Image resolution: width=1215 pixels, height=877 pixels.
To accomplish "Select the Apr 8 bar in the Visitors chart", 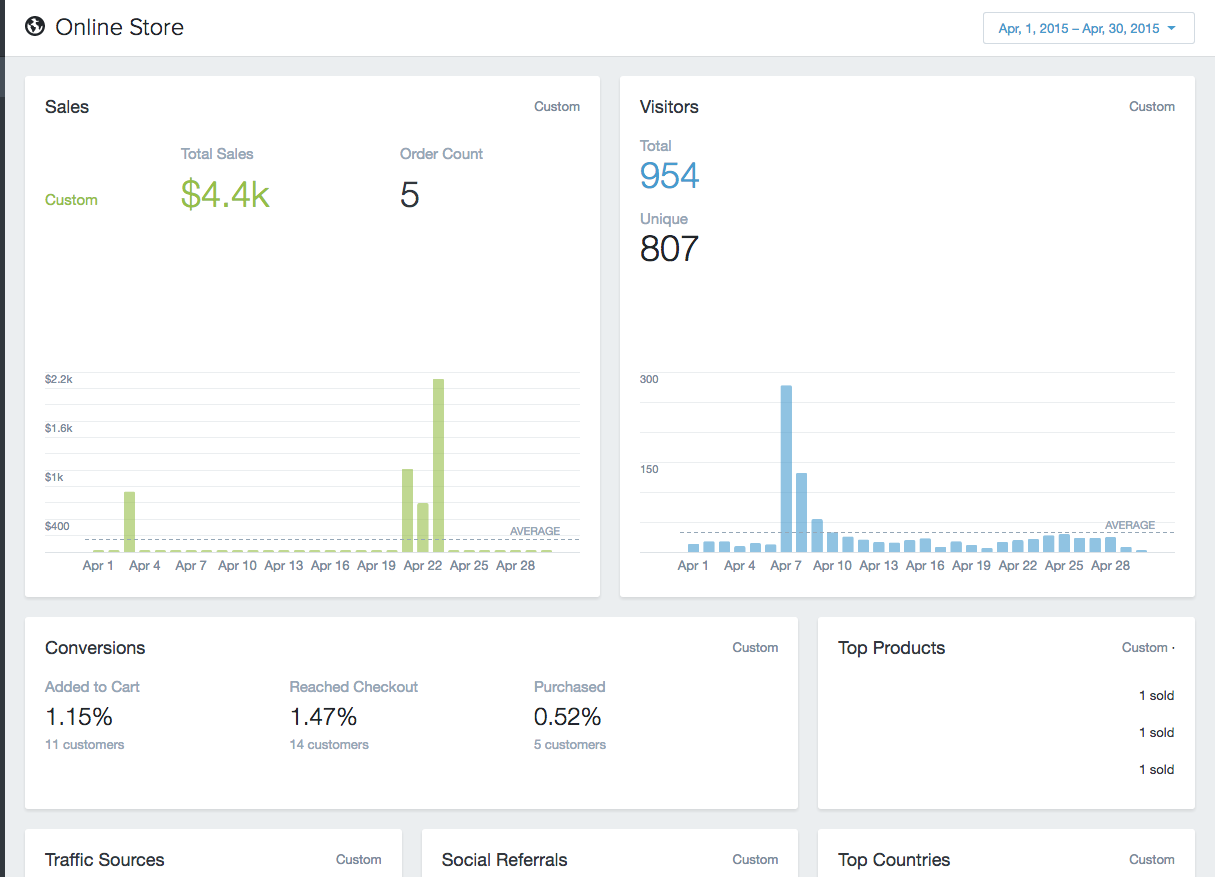I will point(802,512).
